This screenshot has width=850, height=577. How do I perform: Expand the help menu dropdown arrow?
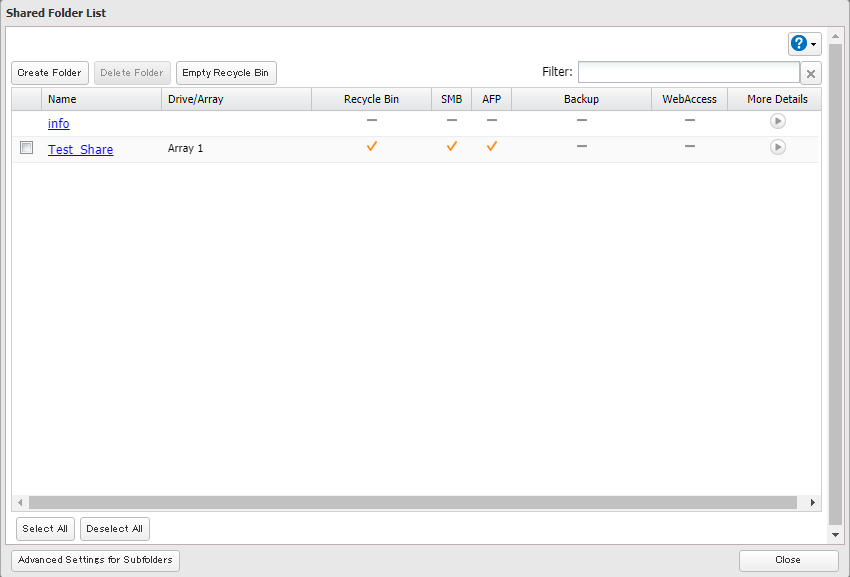tap(814, 45)
